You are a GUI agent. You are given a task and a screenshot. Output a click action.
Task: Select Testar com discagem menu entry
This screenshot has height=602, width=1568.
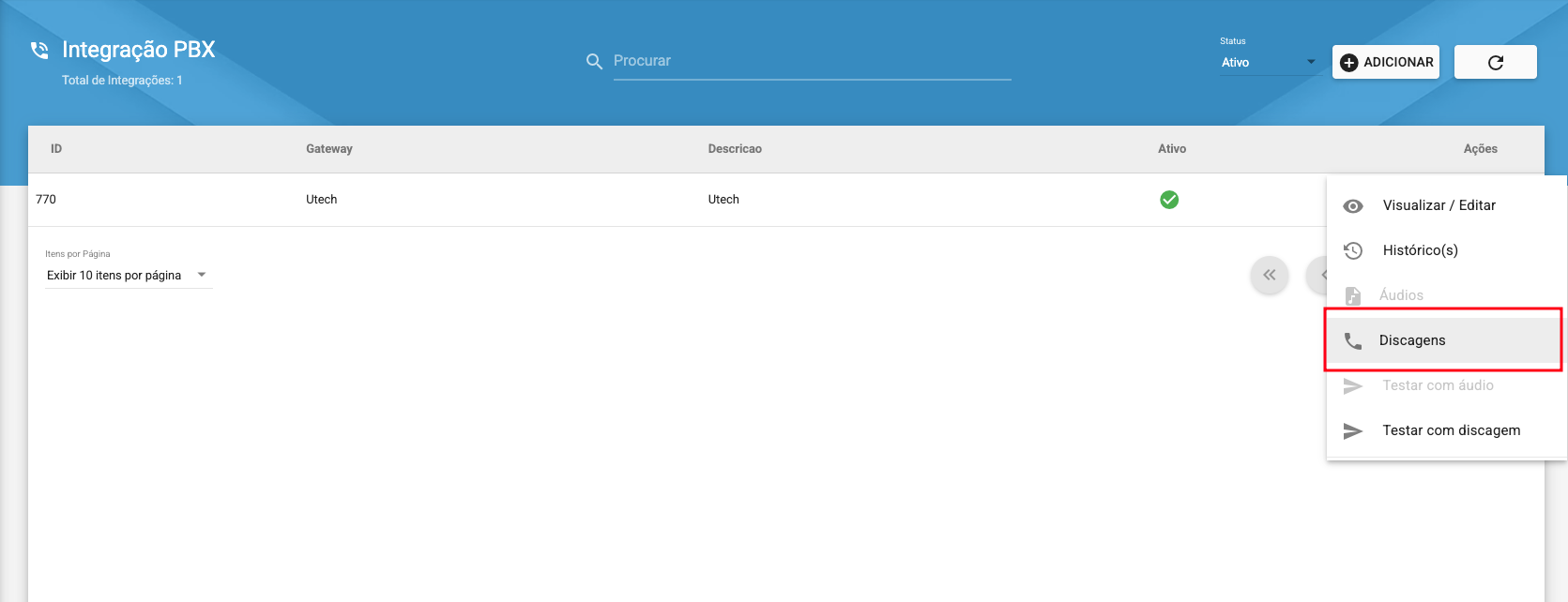pyautogui.click(x=1451, y=430)
